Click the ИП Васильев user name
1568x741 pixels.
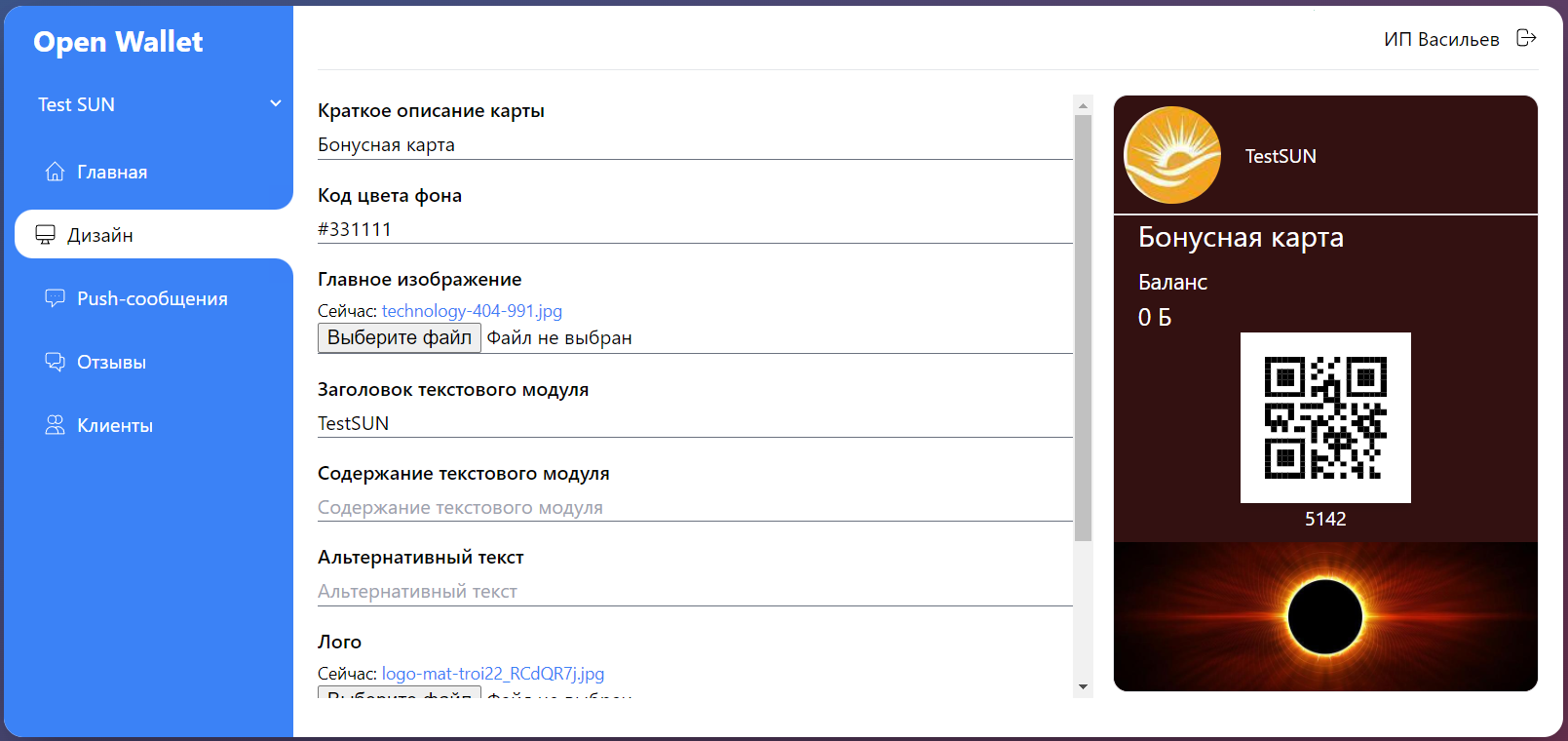(1441, 39)
